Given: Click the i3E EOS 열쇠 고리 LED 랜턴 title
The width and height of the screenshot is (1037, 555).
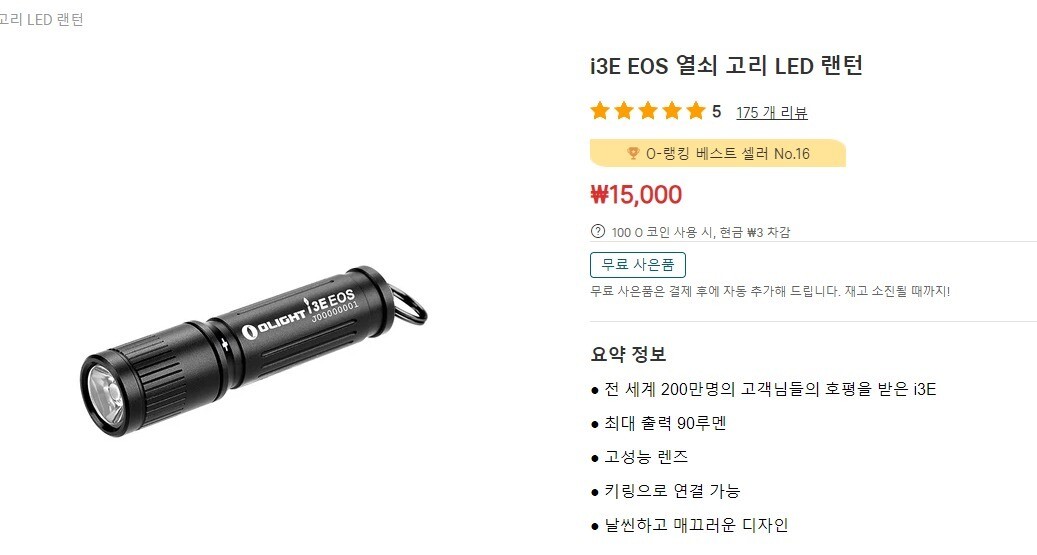Looking at the screenshot, I should (x=726, y=65).
